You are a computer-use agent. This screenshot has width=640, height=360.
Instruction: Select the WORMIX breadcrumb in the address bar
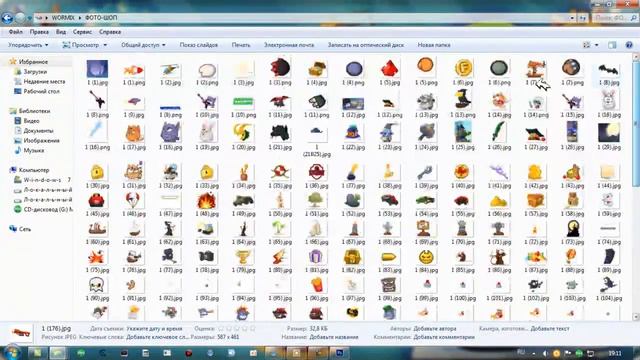(x=63, y=18)
